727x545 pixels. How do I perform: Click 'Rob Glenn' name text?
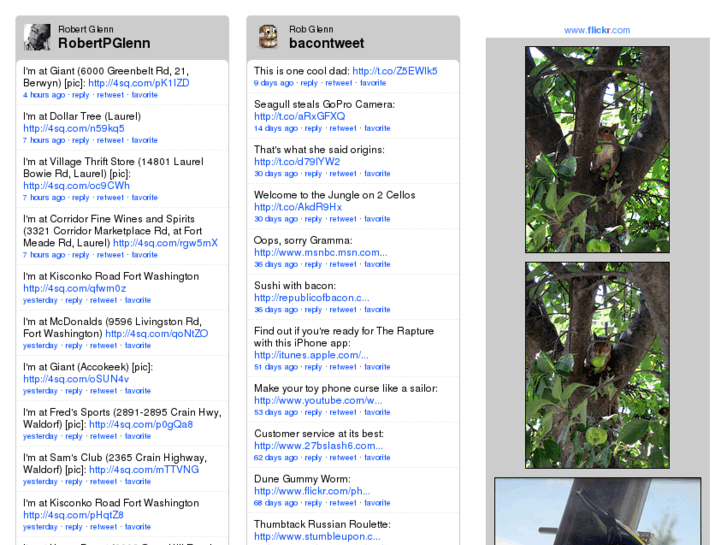[311, 29]
